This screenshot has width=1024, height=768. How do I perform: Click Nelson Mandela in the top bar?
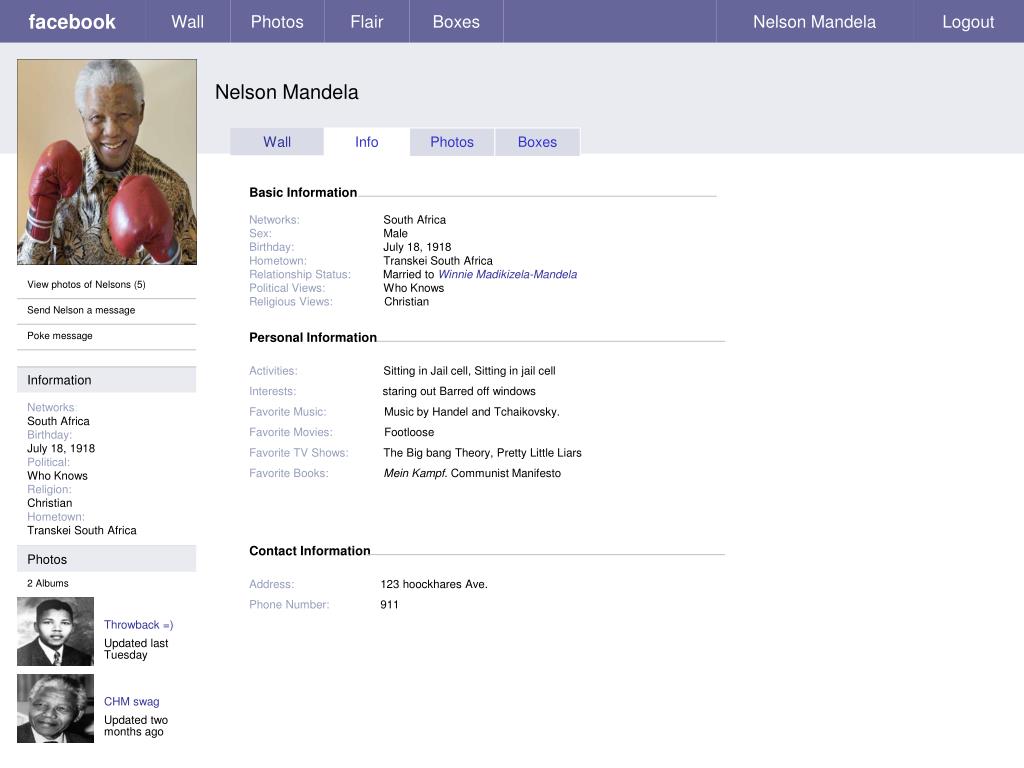[814, 22]
